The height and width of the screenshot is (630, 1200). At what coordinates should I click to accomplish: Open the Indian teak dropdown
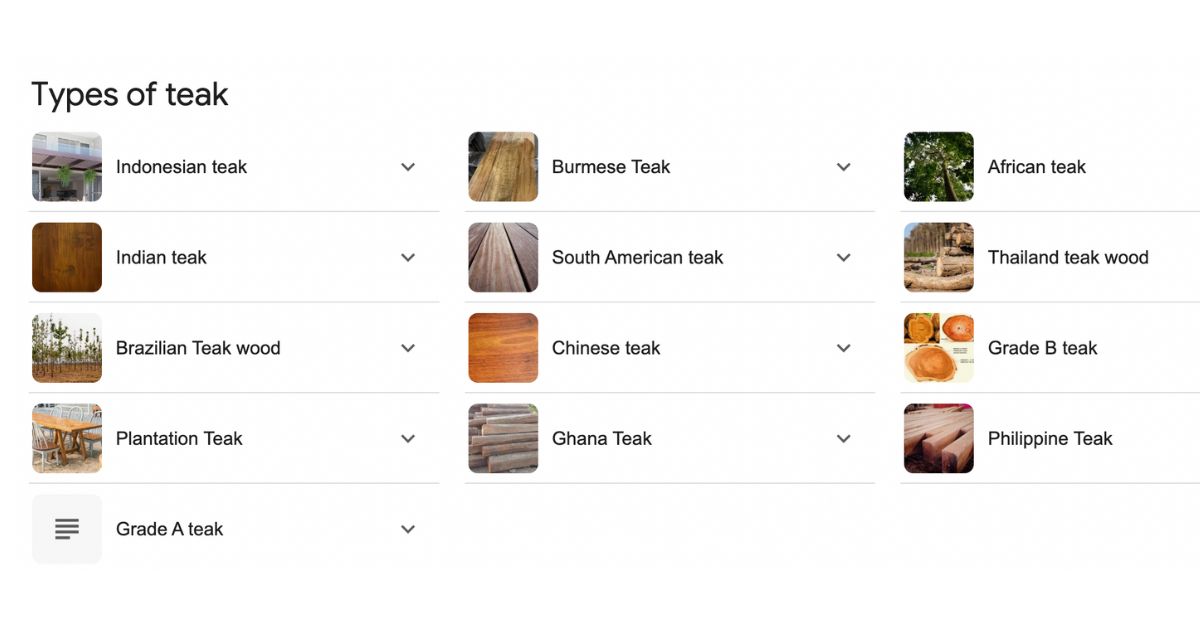408,257
